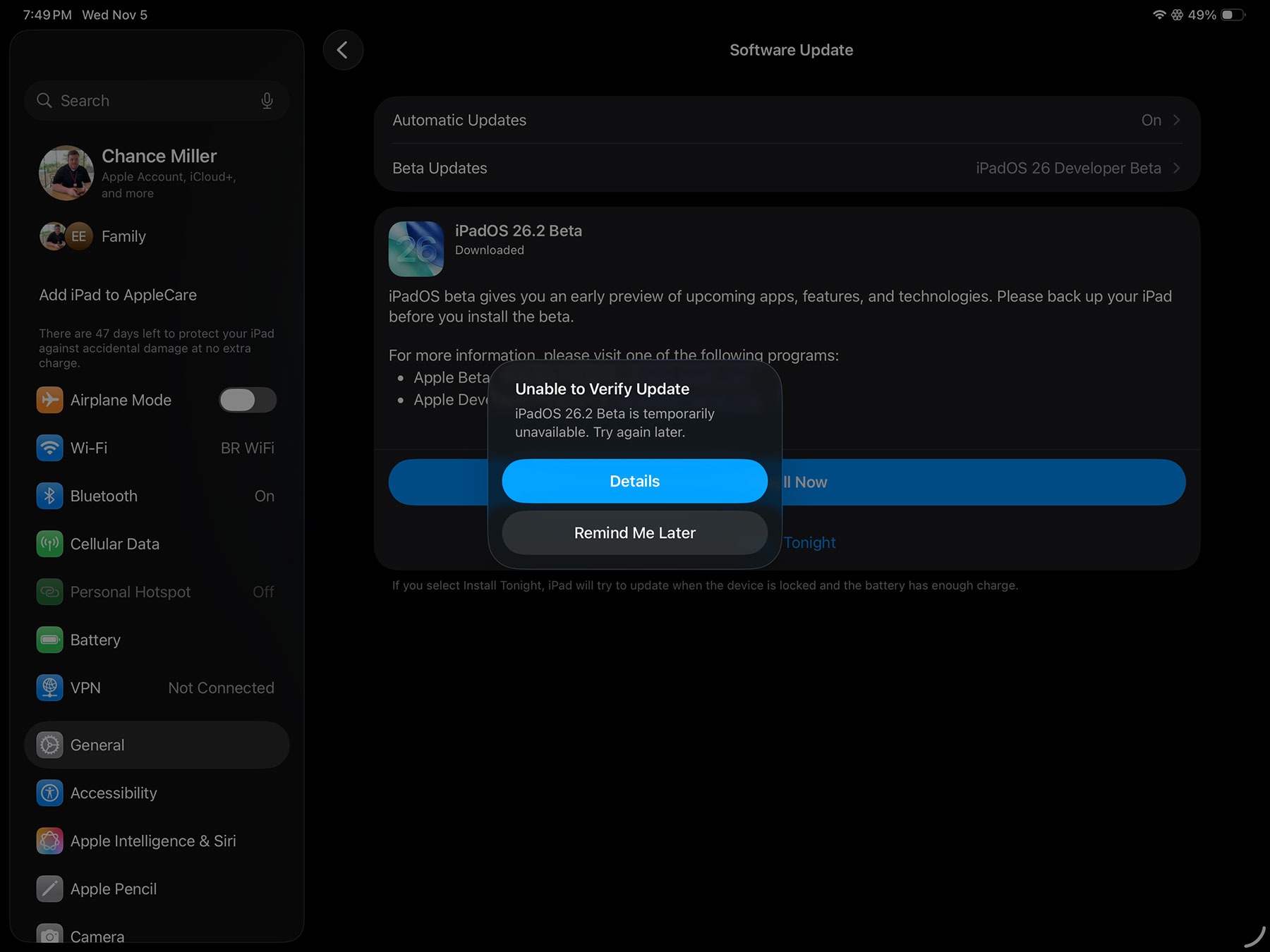Open the Wi-Fi settings via its icon

[x=49, y=448]
